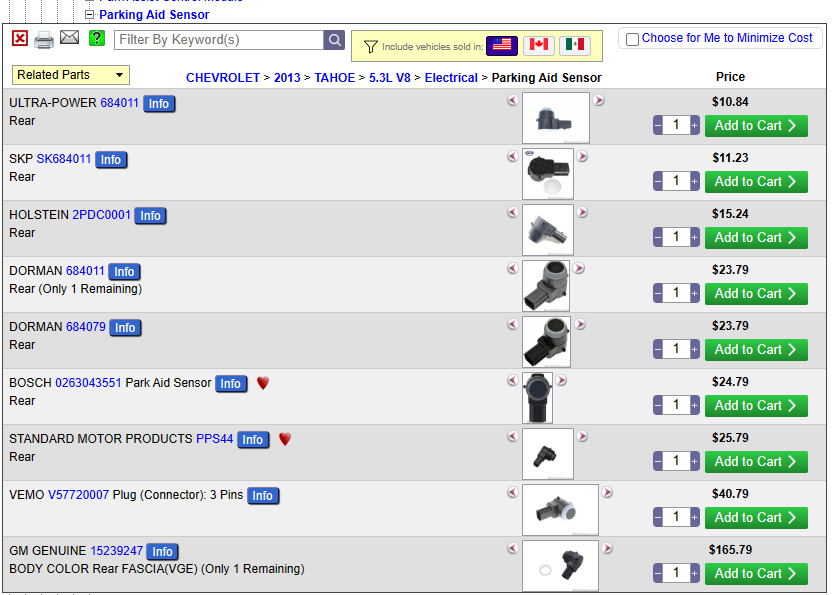Open Info for STANDARD MOTOR PRODUCTS PPS44

(x=253, y=440)
